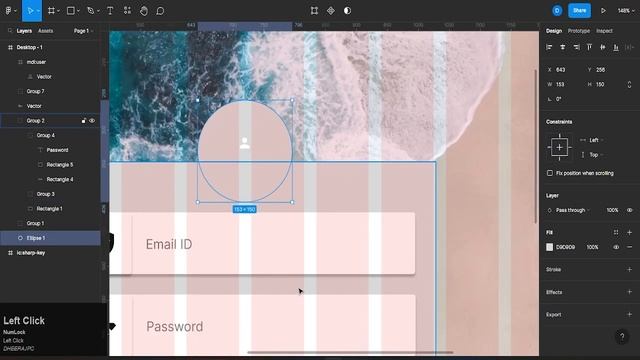Remove the D9D9D9 fill
Screen dimensions: 640x360
coord(629,247)
